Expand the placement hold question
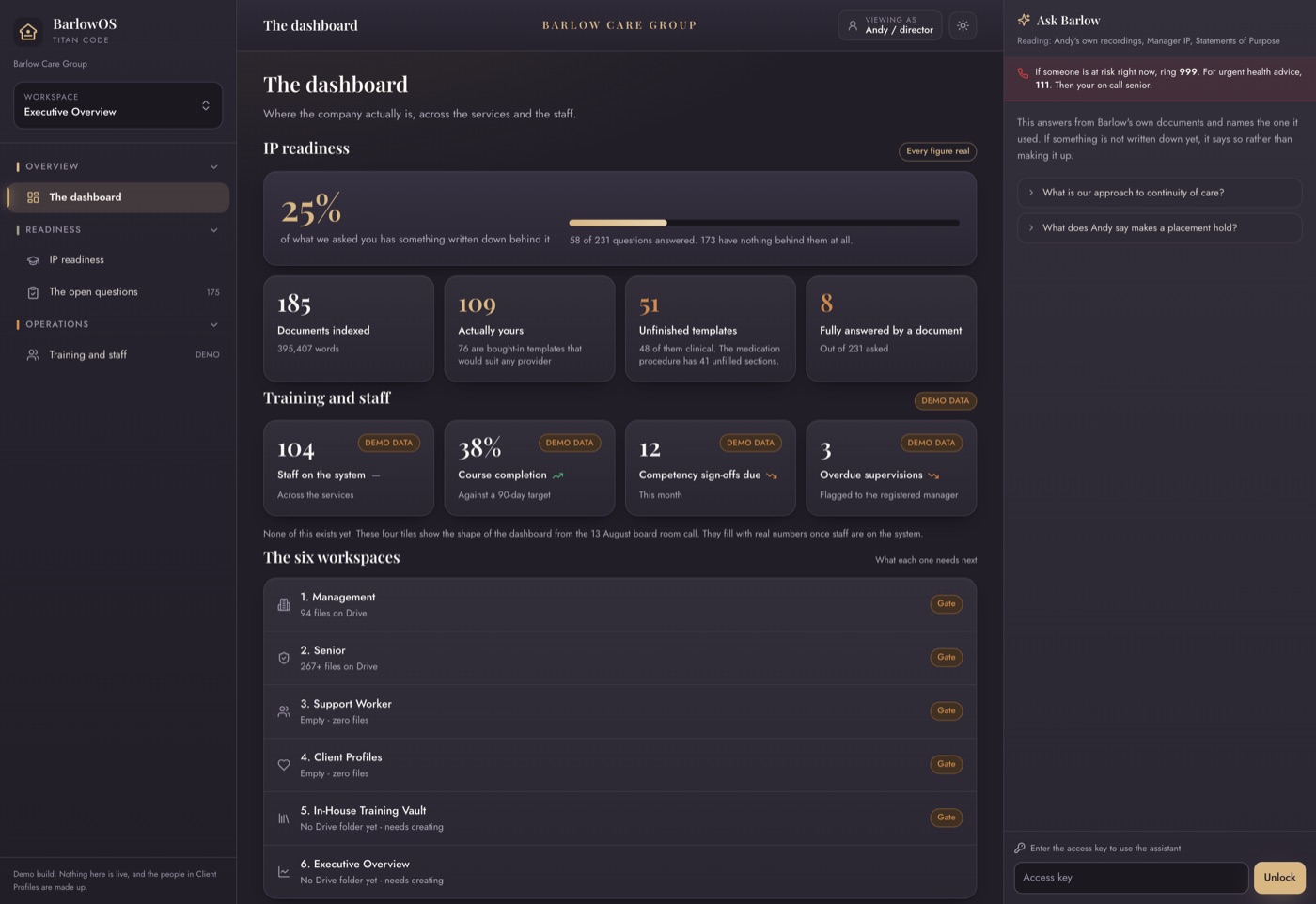Viewport: 1316px width, 904px height. (1159, 228)
